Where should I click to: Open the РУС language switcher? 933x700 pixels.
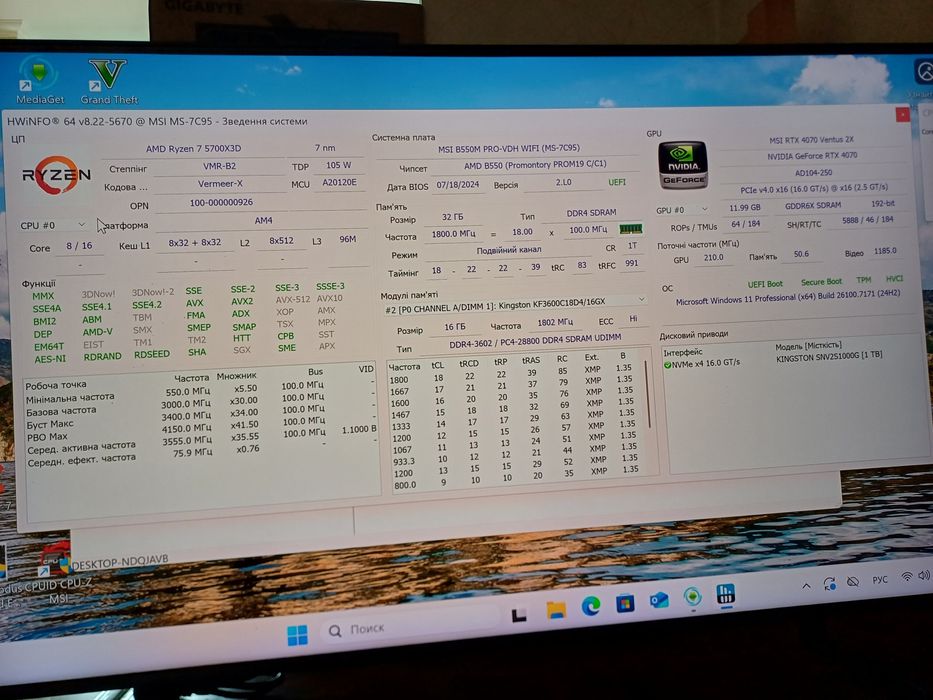coord(879,579)
